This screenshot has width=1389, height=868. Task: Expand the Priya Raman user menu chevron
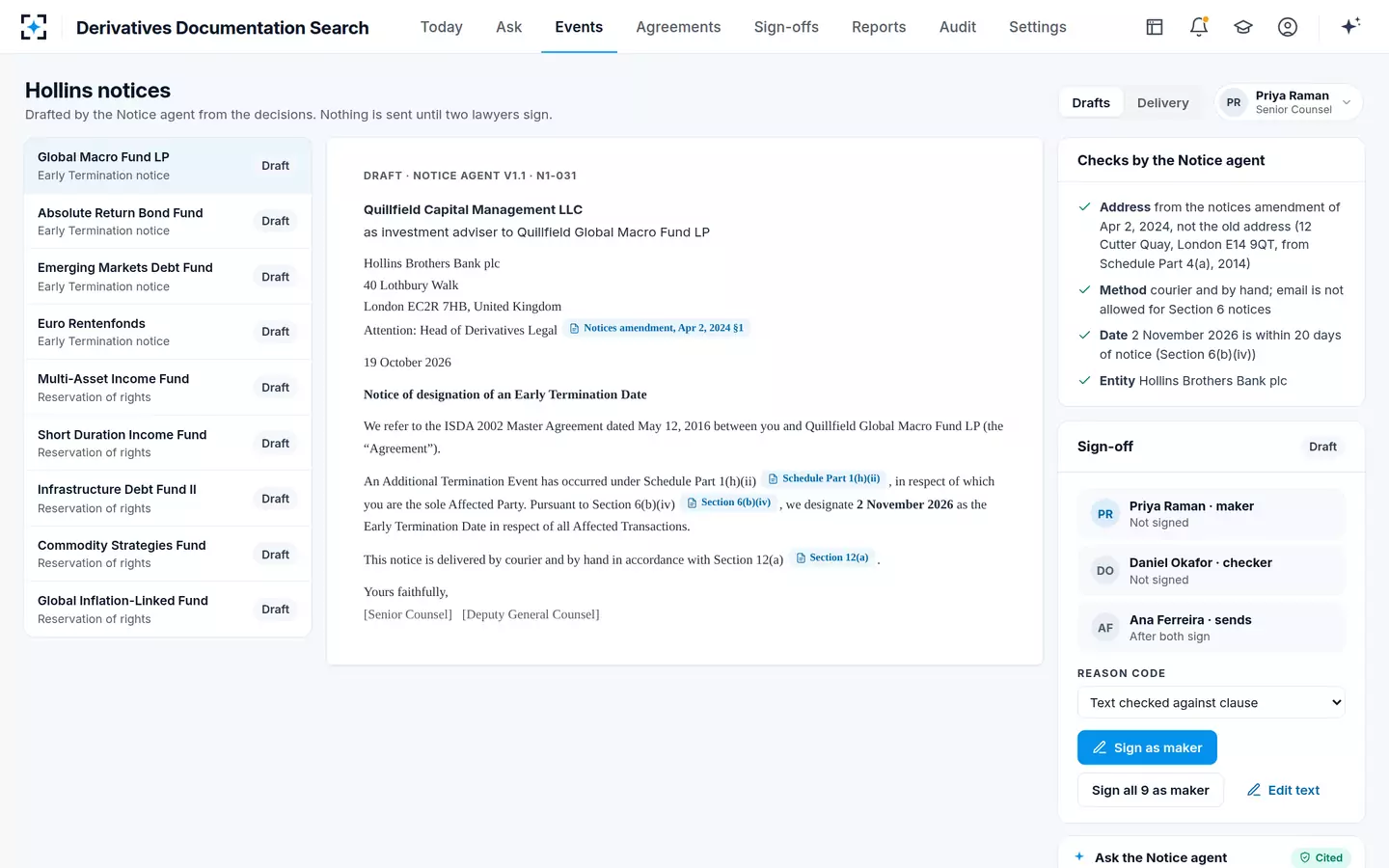point(1347,102)
